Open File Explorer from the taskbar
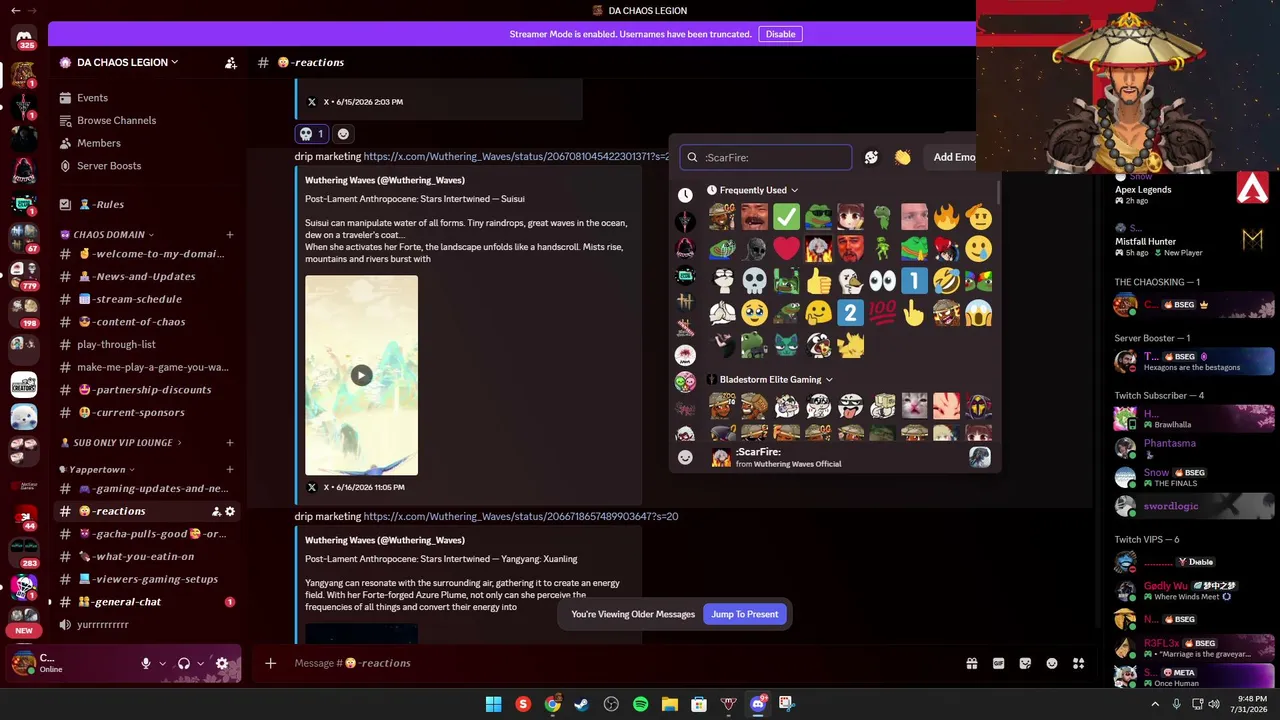This screenshot has width=1280, height=720. click(x=669, y=704)
